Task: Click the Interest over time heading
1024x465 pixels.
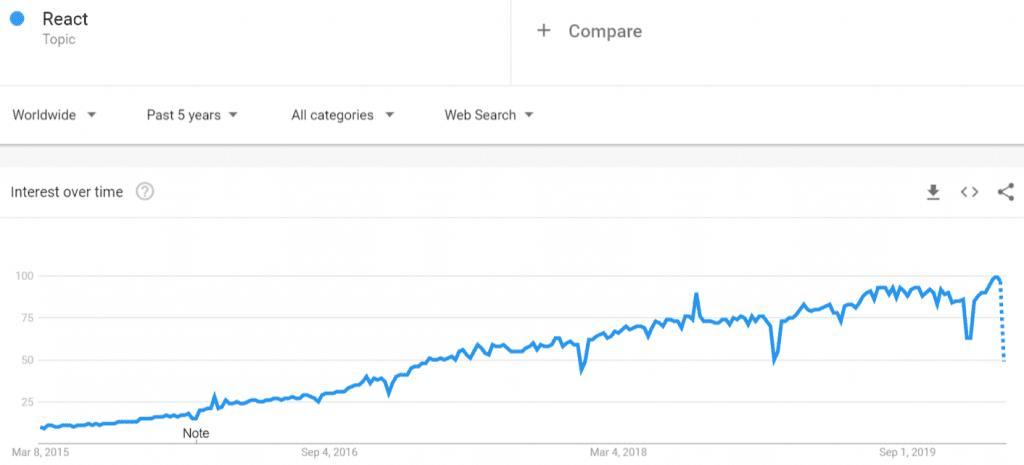Action: pyautogui.click(x=67, y=192)
